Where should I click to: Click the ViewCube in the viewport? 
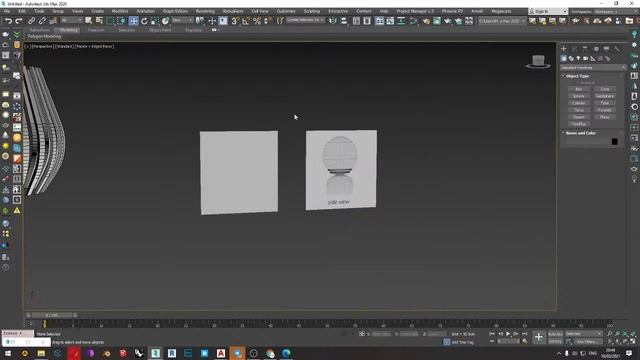coord(538,62)
